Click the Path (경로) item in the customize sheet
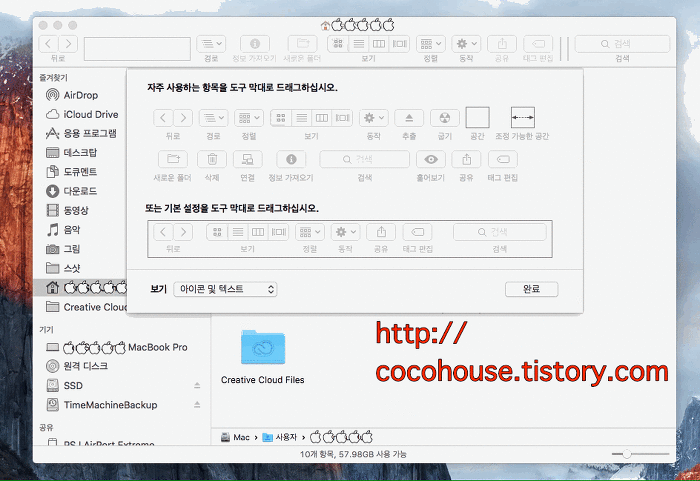The width and height of the screenshot is (700, 481). coord(213,118)
